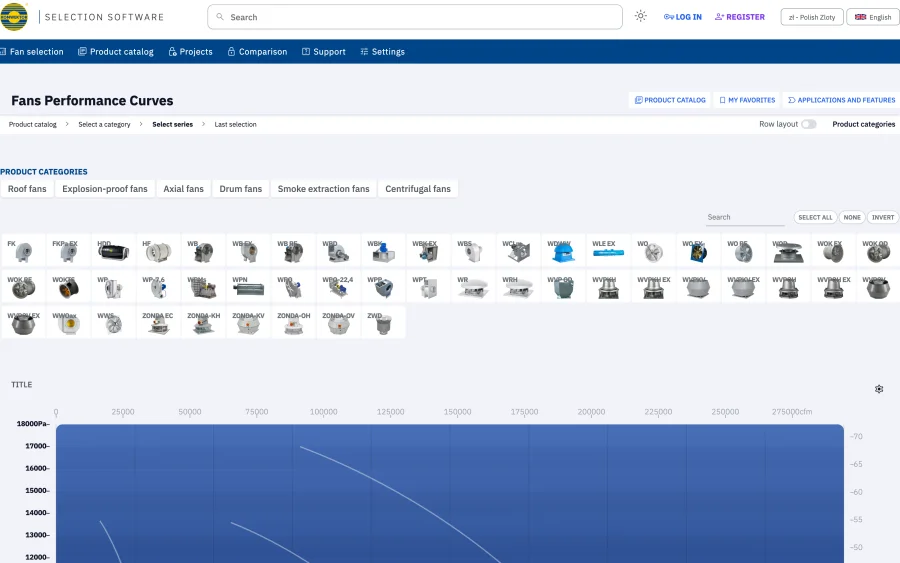The height and width of the screenshot is (563, 900).
Task: Select the ZWD fan series tile
Action: (383, 323)
